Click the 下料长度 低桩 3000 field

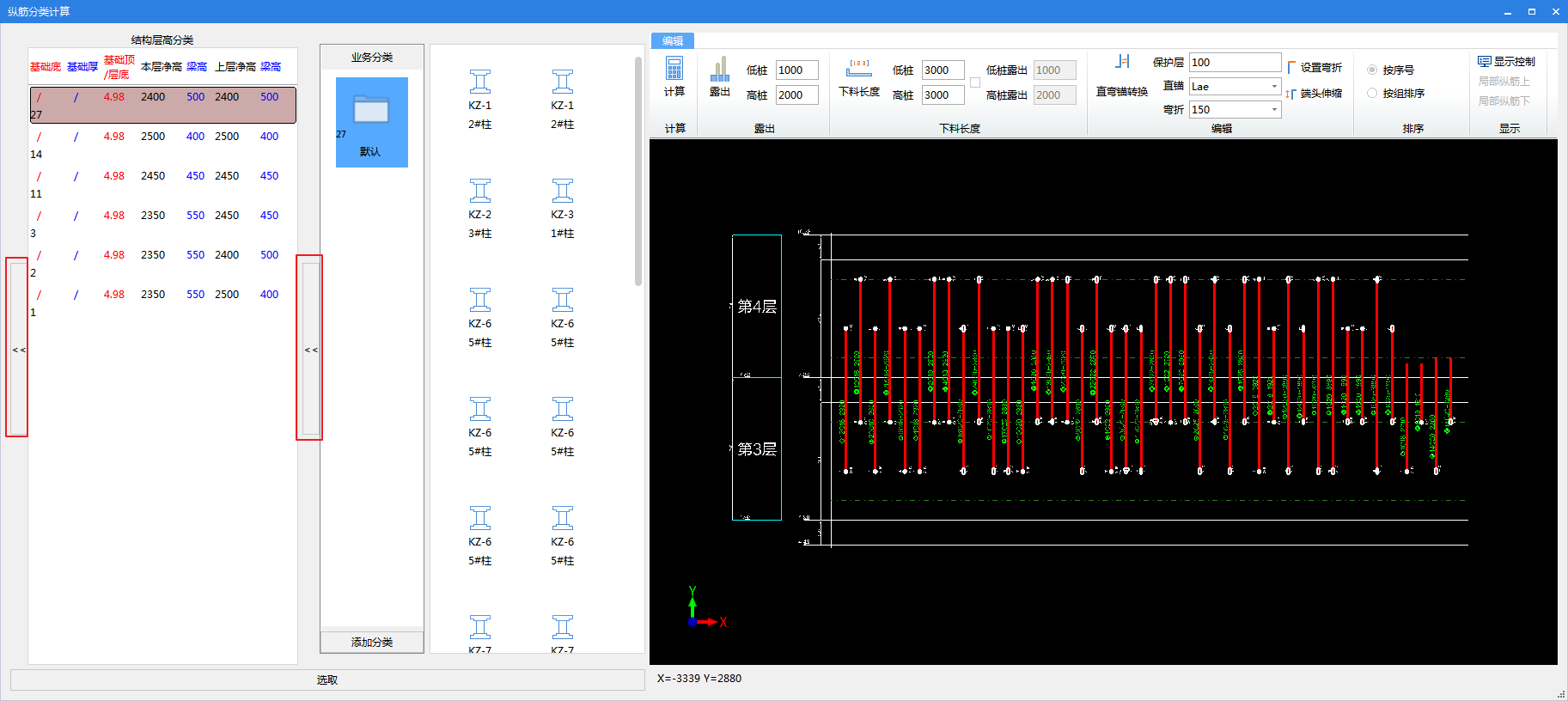tap(943, 70)
